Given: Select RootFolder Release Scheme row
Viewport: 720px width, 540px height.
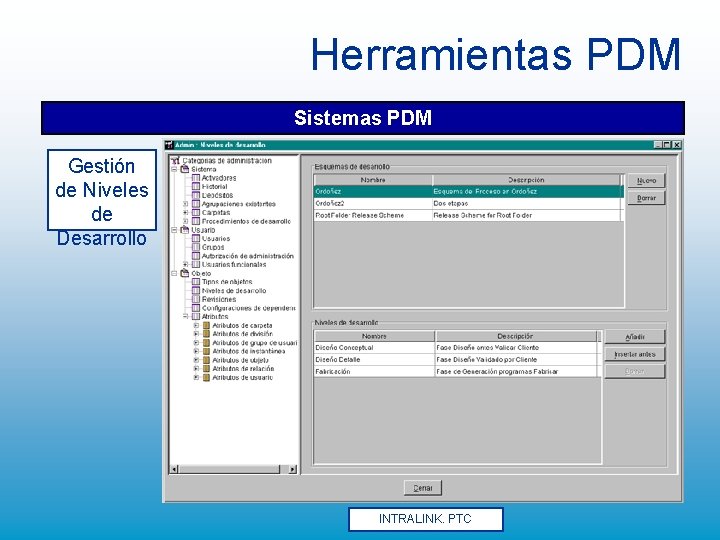Looking at the screenshot, I should coord(469,215).
